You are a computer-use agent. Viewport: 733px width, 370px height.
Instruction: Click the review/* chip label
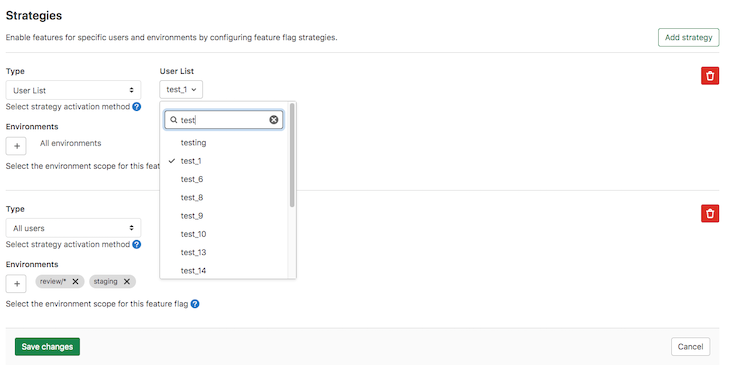pos(53,281)
